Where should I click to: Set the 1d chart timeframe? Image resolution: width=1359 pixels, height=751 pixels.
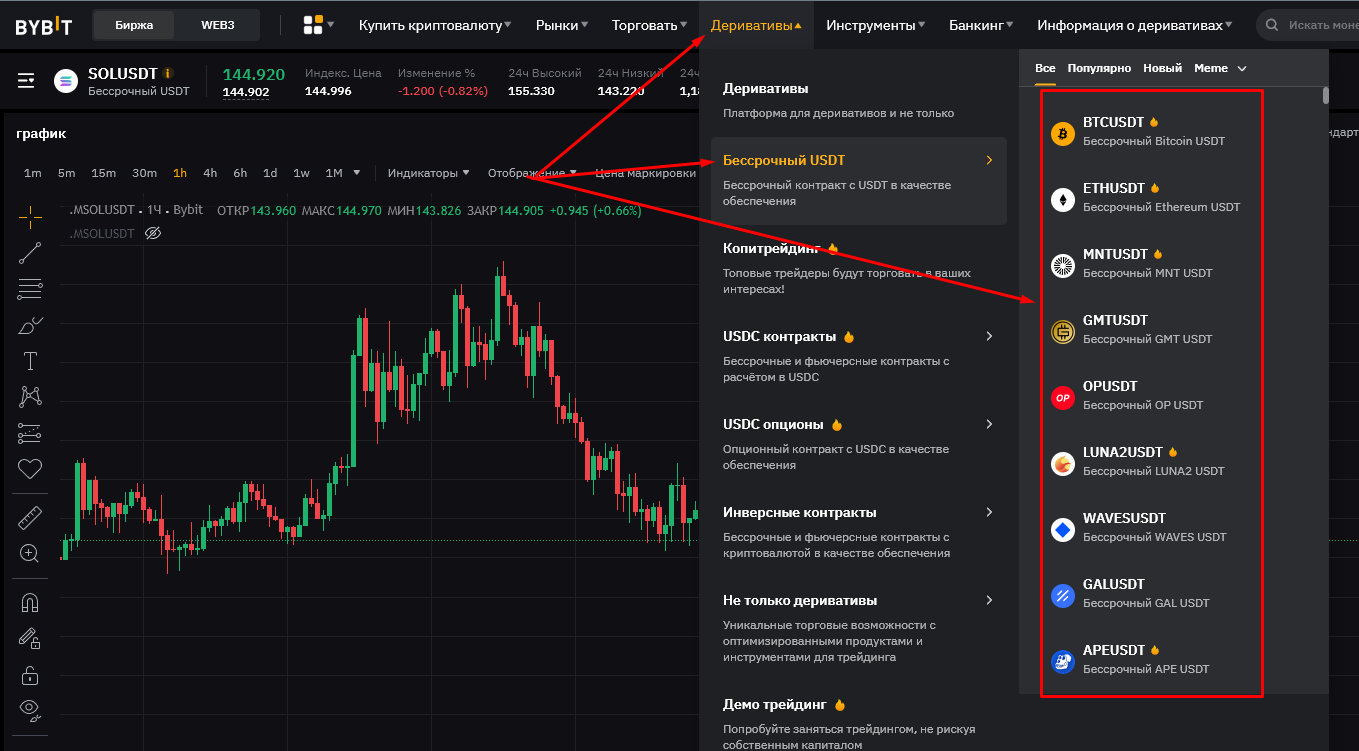pos(270,173)
